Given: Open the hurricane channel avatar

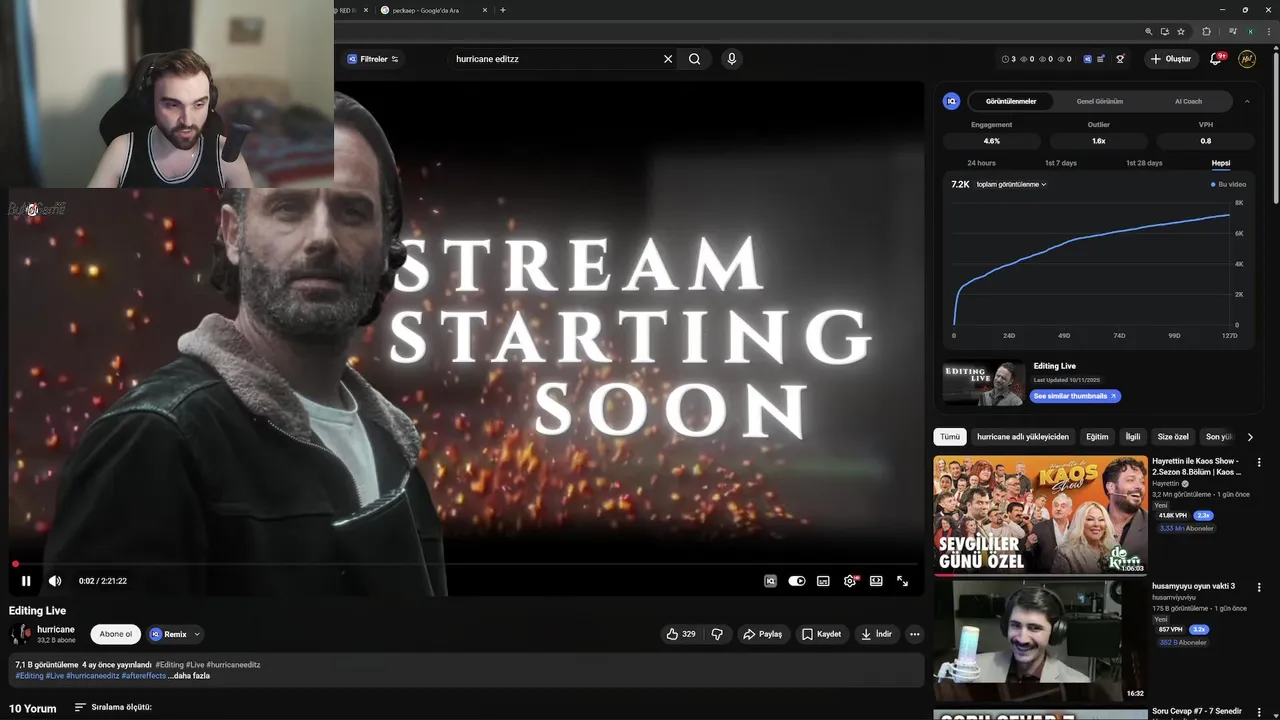Looking at the screenshot, I should point(20,634).
